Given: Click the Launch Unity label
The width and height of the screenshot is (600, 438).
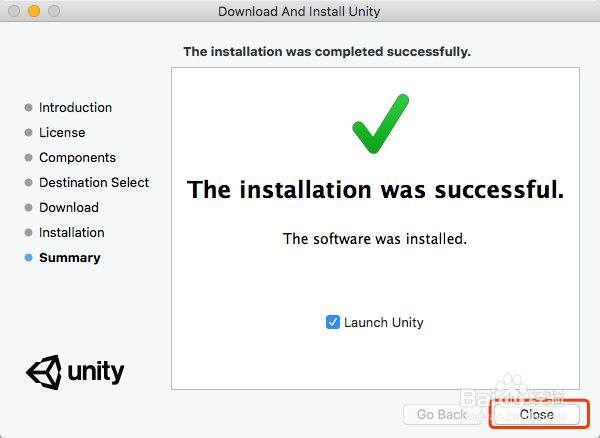Looking at the screenshot, I should (x=383, y=322).
